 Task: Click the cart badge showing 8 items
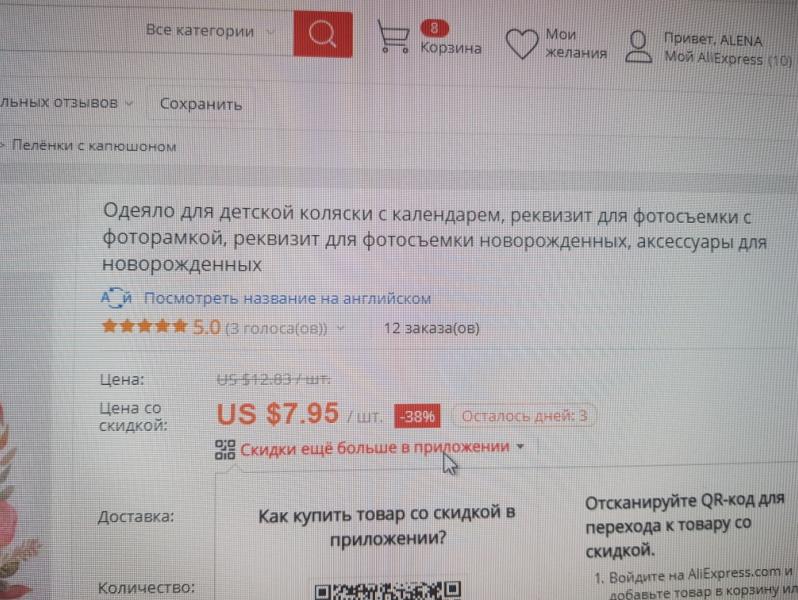[434, 28]
